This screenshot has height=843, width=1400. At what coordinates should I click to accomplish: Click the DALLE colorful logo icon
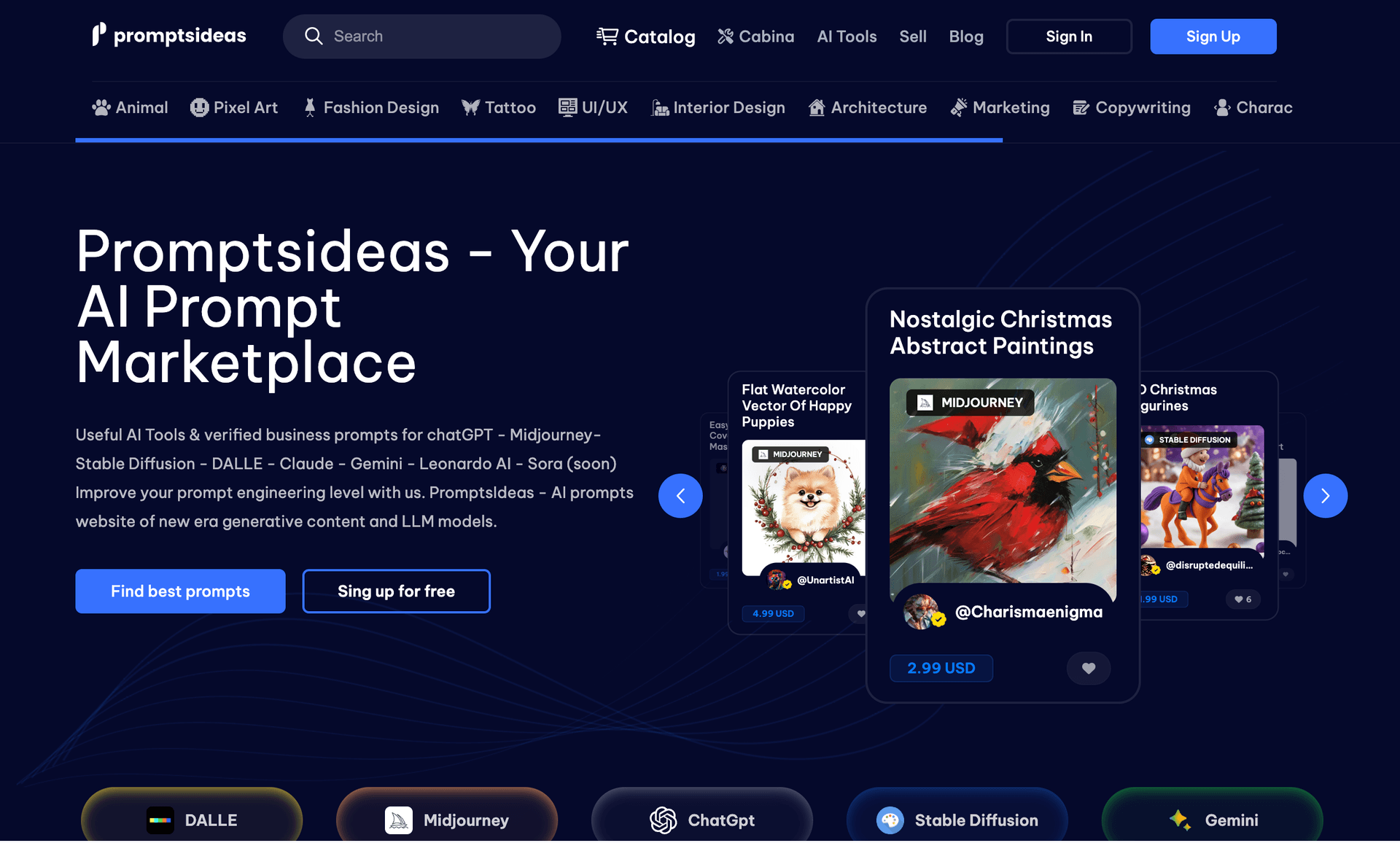[160, 820]
